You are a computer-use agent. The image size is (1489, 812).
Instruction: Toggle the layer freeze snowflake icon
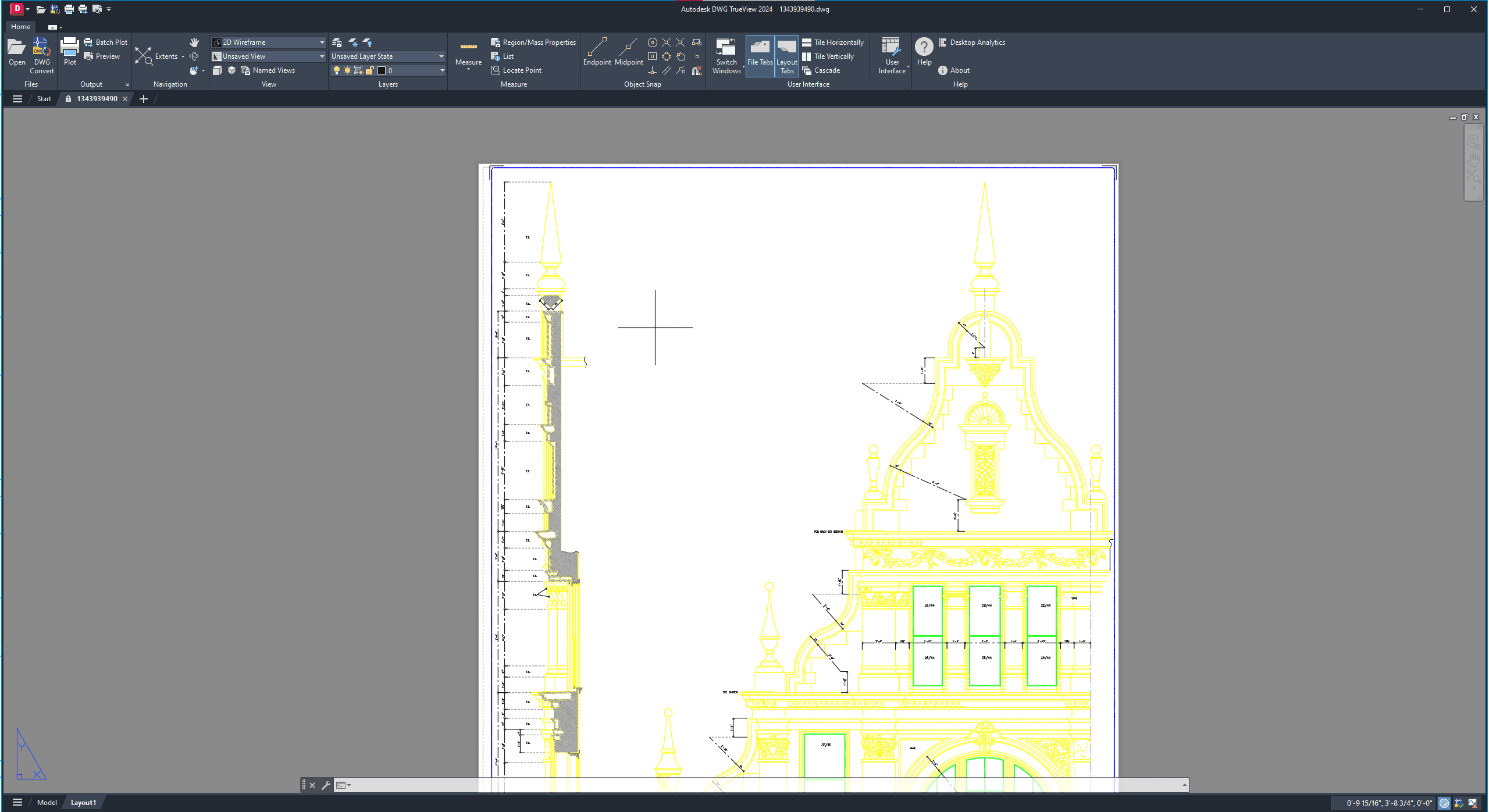(352, 43)
